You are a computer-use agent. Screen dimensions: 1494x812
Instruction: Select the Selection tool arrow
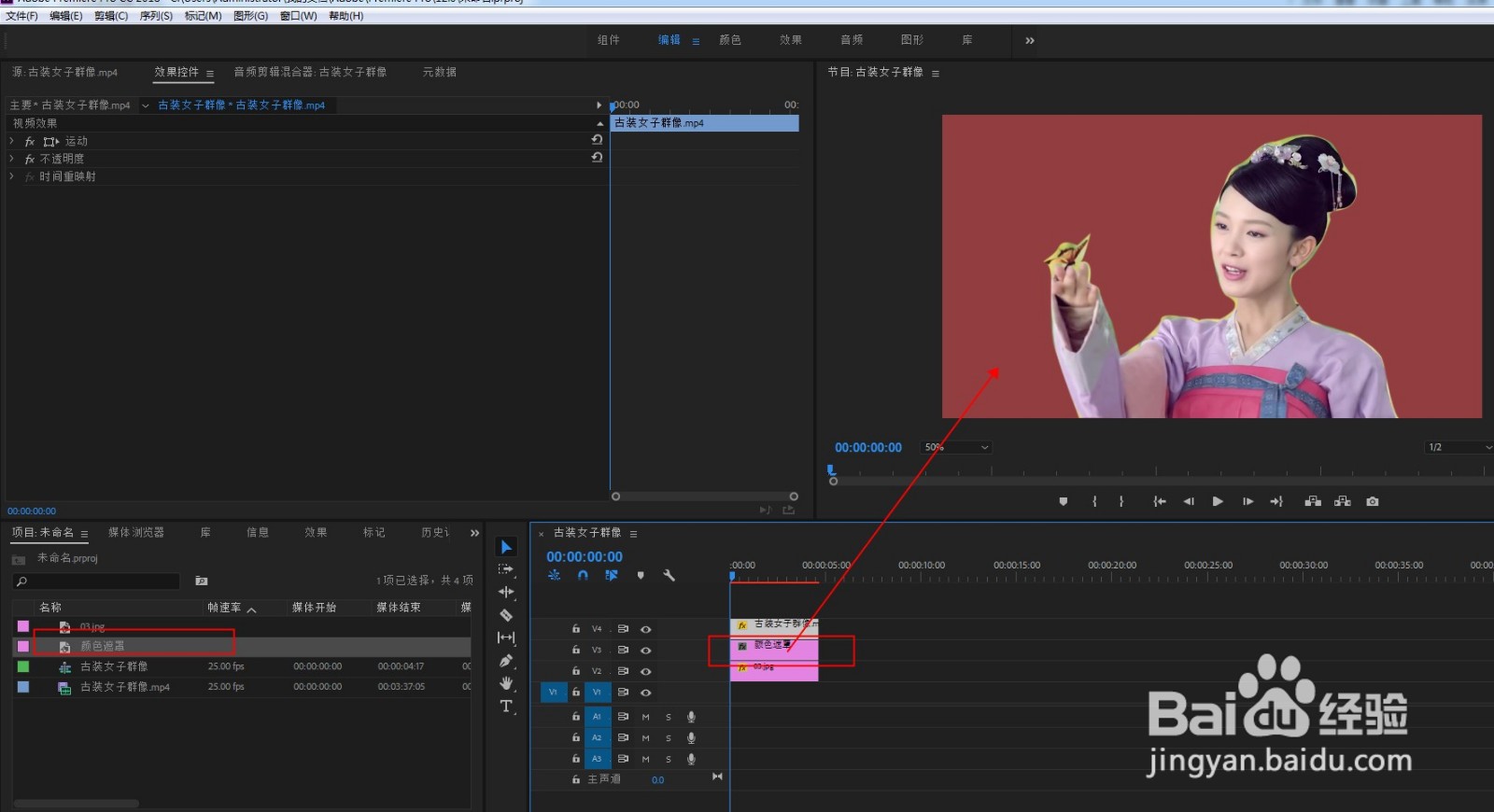click(x=506, y=547)
